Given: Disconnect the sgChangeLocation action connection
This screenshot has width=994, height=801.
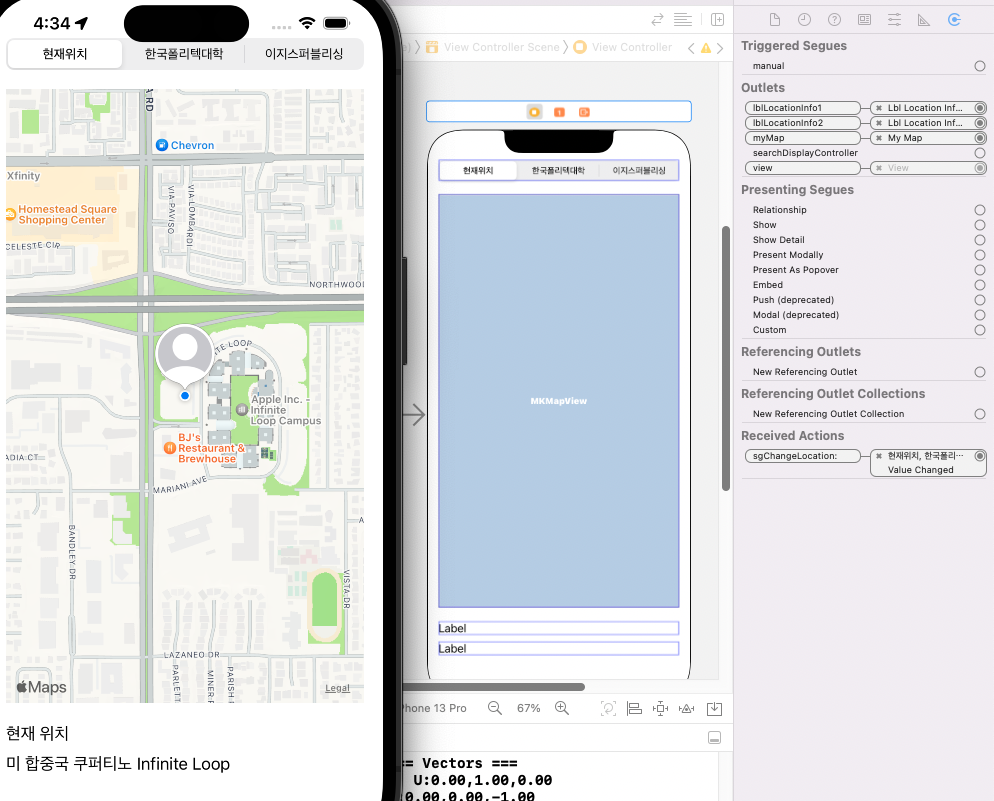Looking at the screenshot, I should pos(879,456).
